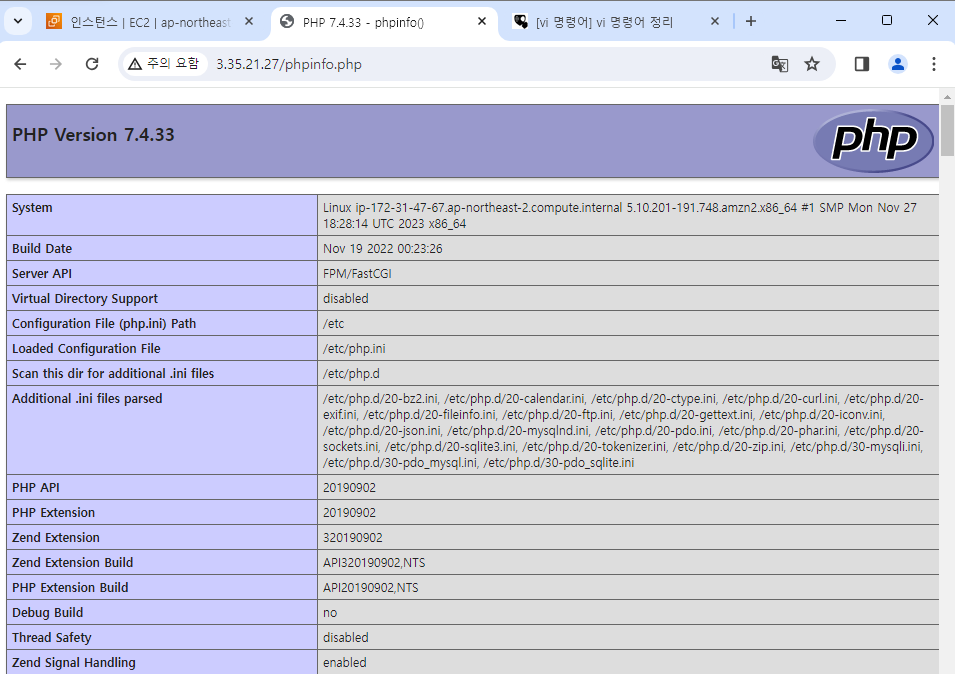955x674 pixels.
Task: Click the PHP API value 20190902
Action: click(349, 488)
